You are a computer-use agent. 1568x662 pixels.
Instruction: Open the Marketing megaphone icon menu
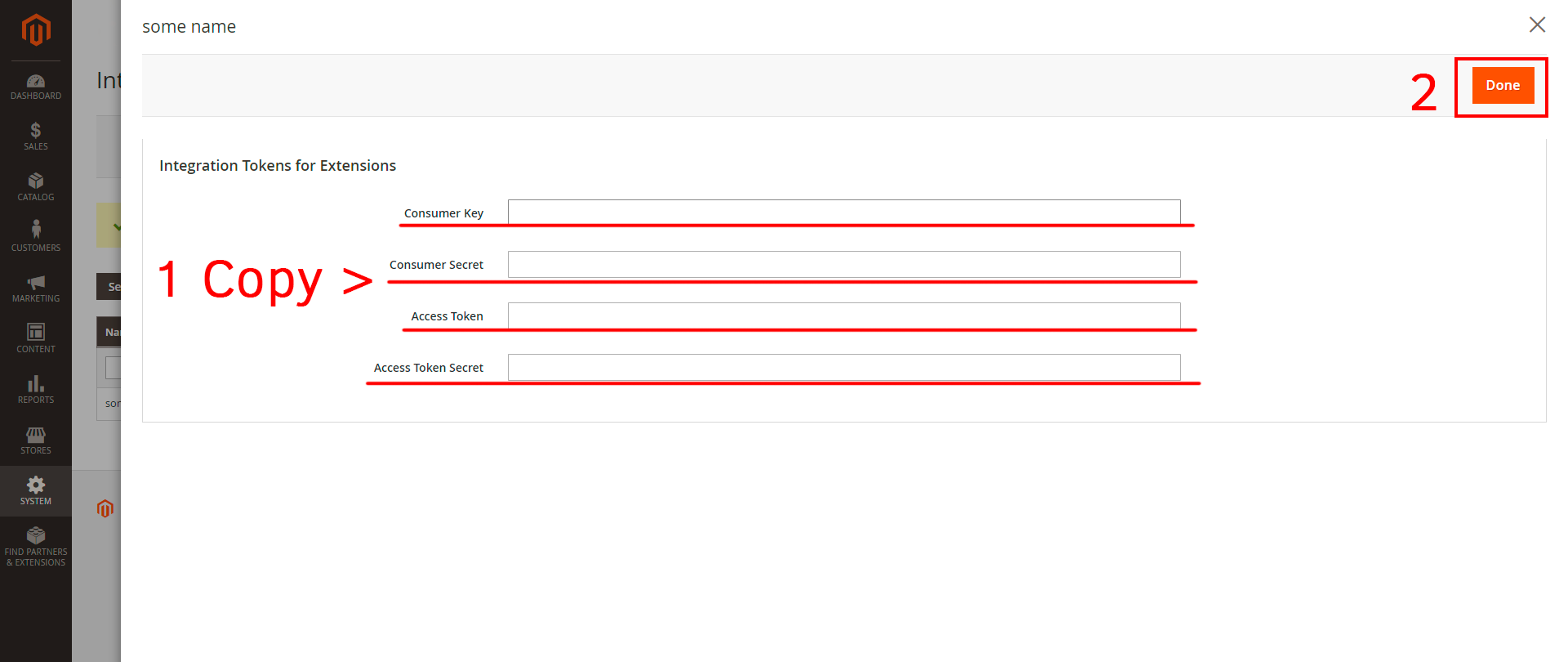tap(36, 289)
